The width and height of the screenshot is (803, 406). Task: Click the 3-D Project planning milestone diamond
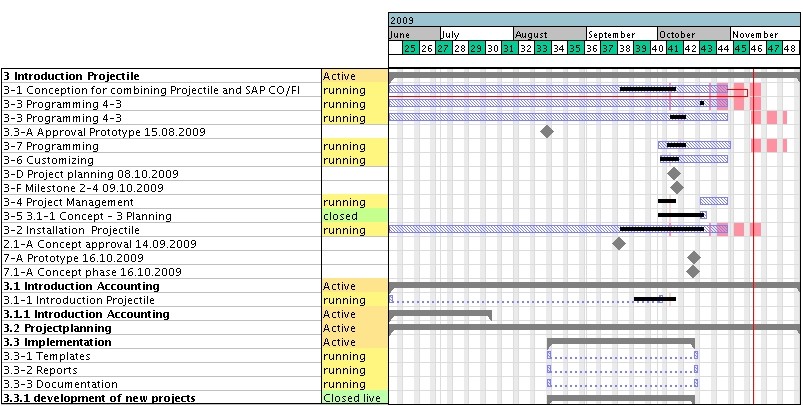pyautogui.click(x=674, y=173)
